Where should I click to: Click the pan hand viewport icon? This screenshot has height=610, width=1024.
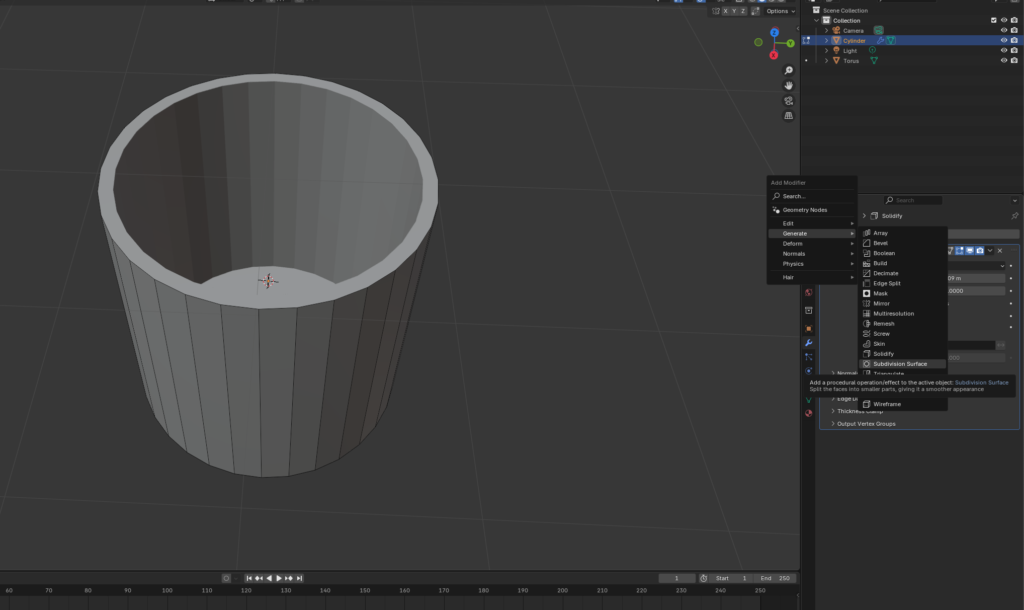pos(789,86)
